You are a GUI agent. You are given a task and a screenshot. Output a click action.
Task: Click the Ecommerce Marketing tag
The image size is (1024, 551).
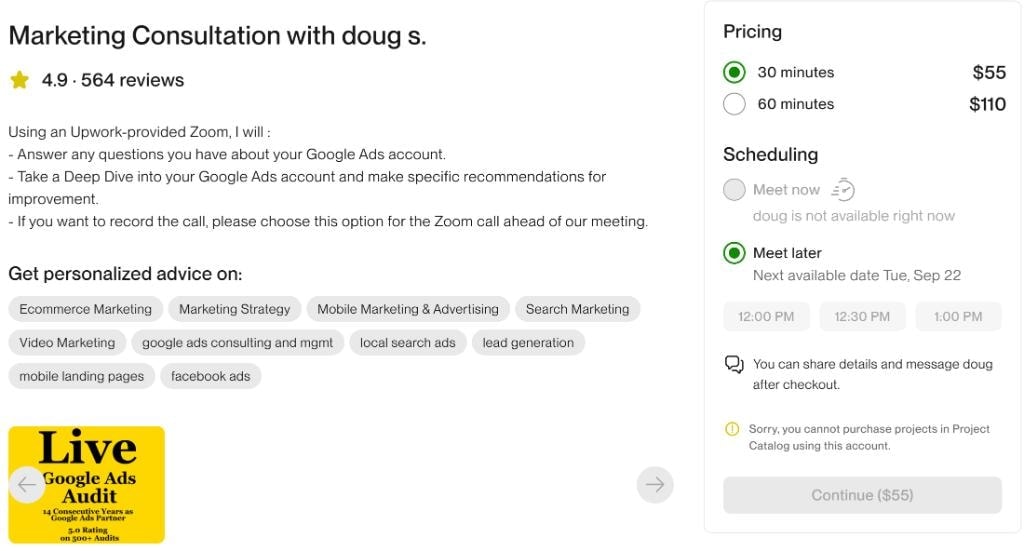click(86, 309)
